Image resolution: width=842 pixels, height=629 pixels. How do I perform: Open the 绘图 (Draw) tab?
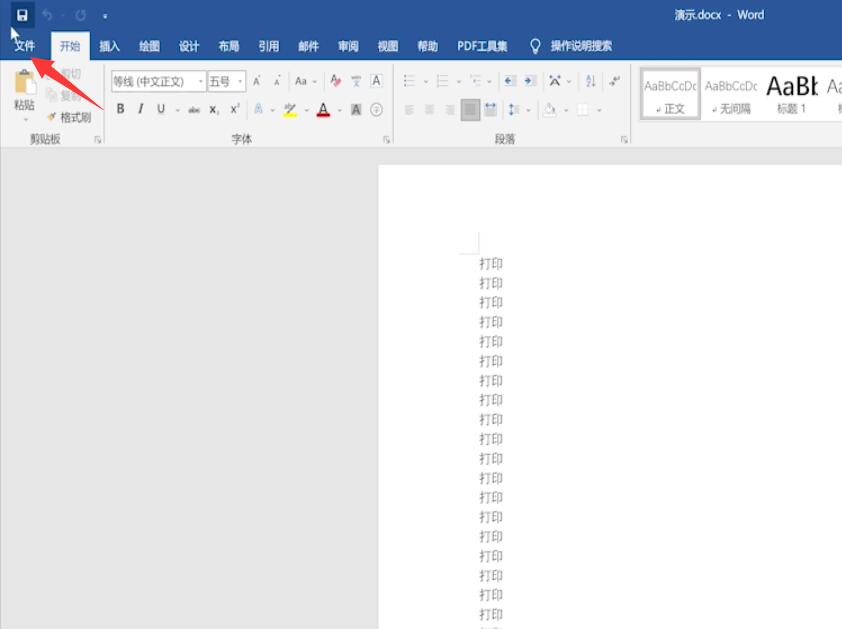(x=149, y=46)
